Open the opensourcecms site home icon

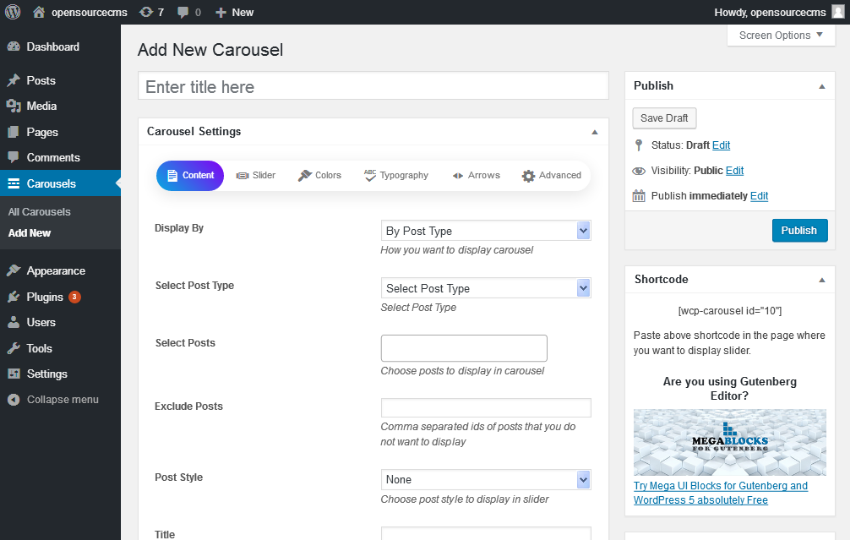click(x=38, y=12)
